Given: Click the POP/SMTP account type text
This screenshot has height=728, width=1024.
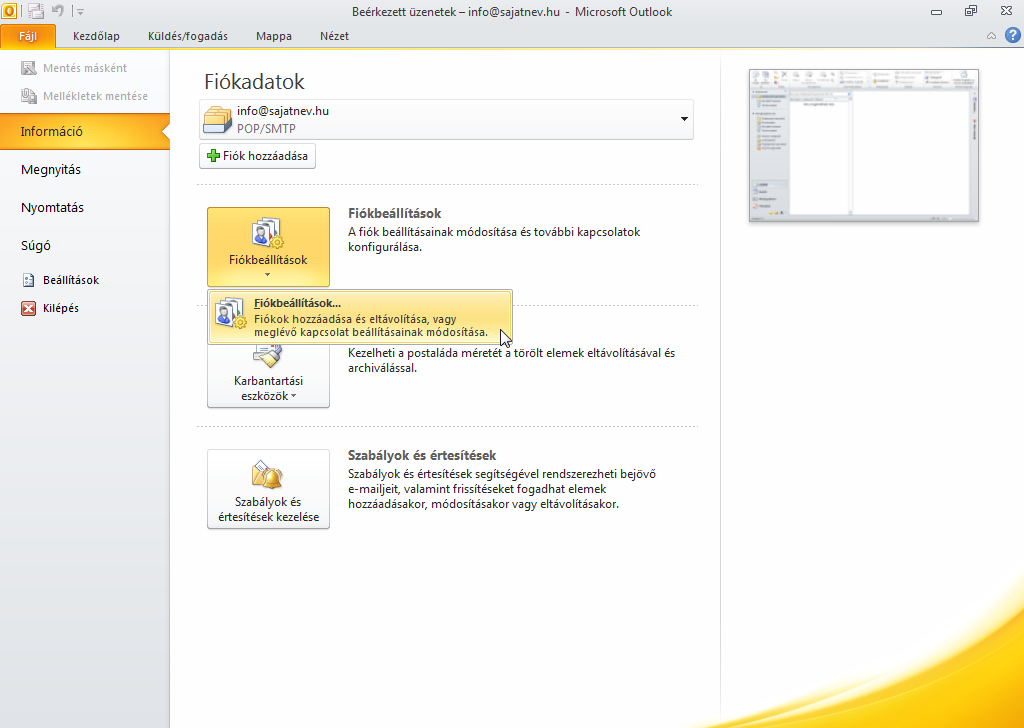Looking at the screenshot, I should pyautogui.click(x=266, y=129).
